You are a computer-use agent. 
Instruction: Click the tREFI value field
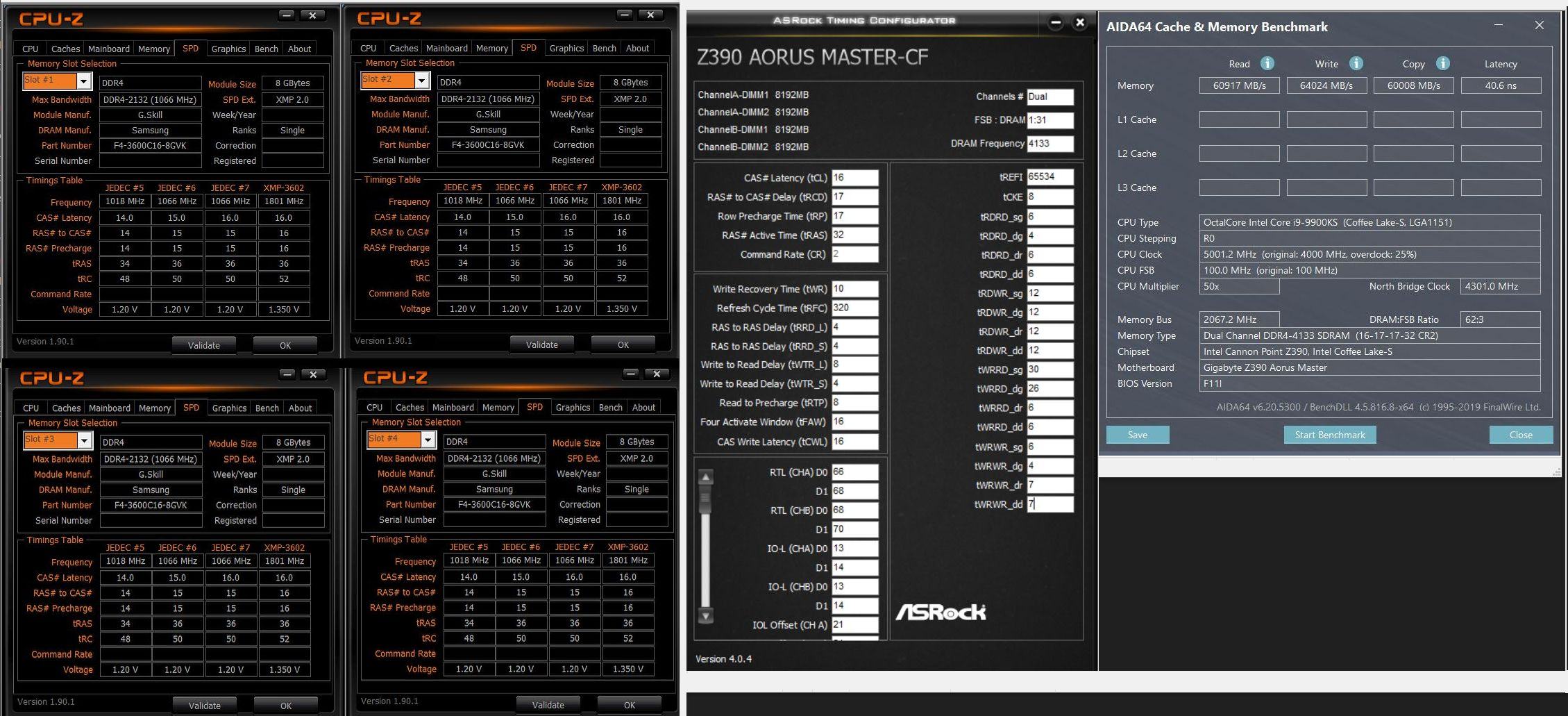point(1050,177)
